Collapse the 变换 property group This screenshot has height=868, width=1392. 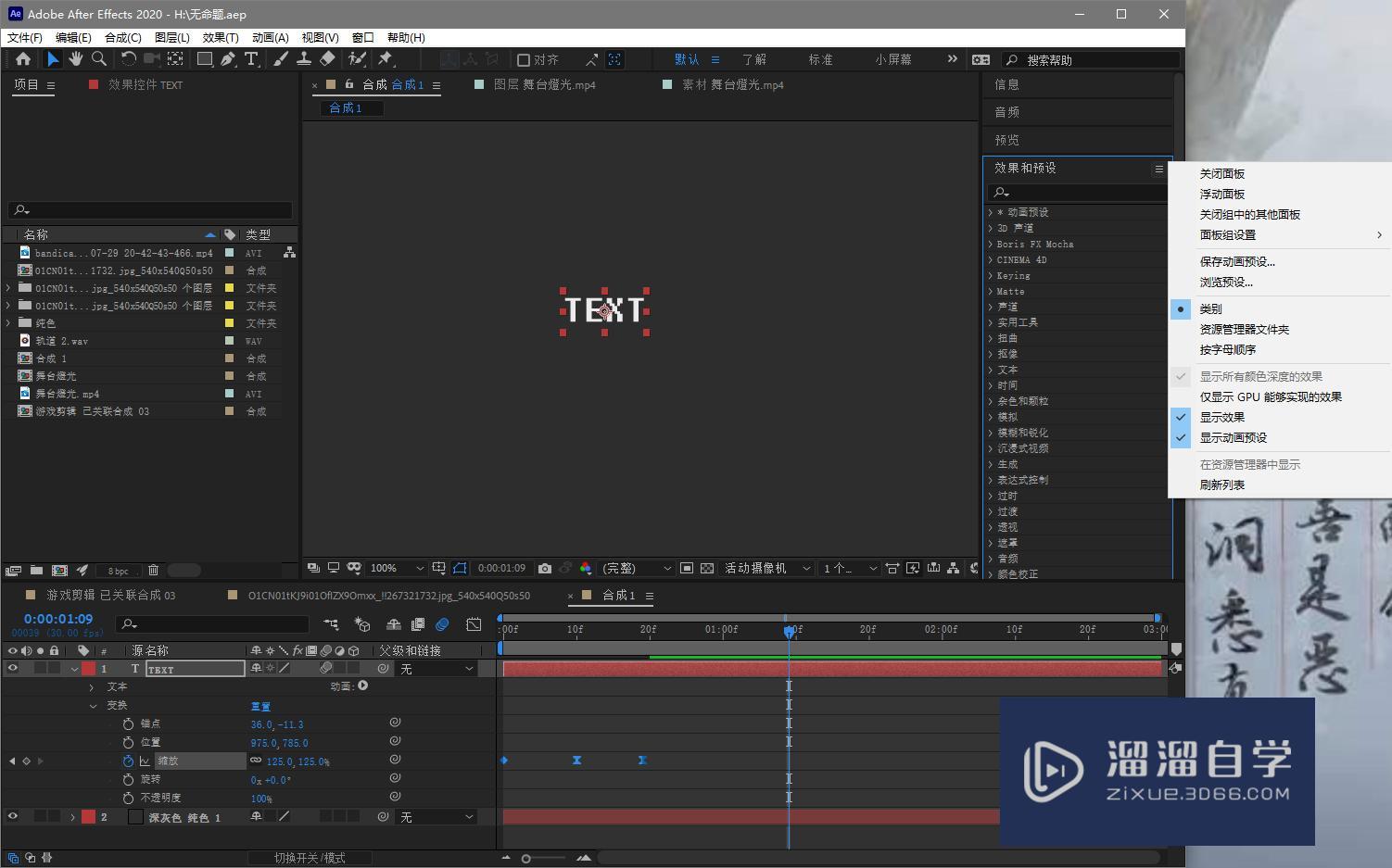click(93, 706)
